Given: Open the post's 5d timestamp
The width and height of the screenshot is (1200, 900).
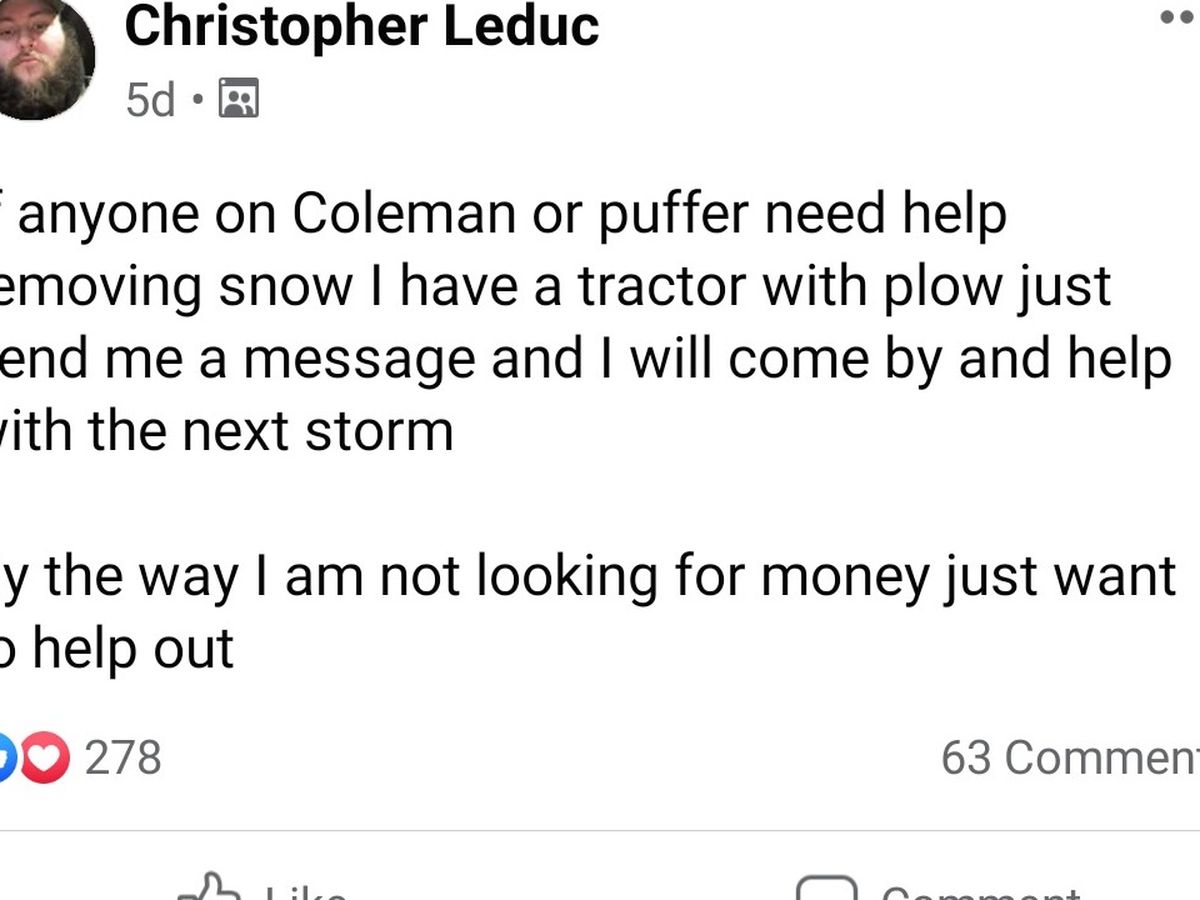Looking at the screenshot, I should [150, 99].
